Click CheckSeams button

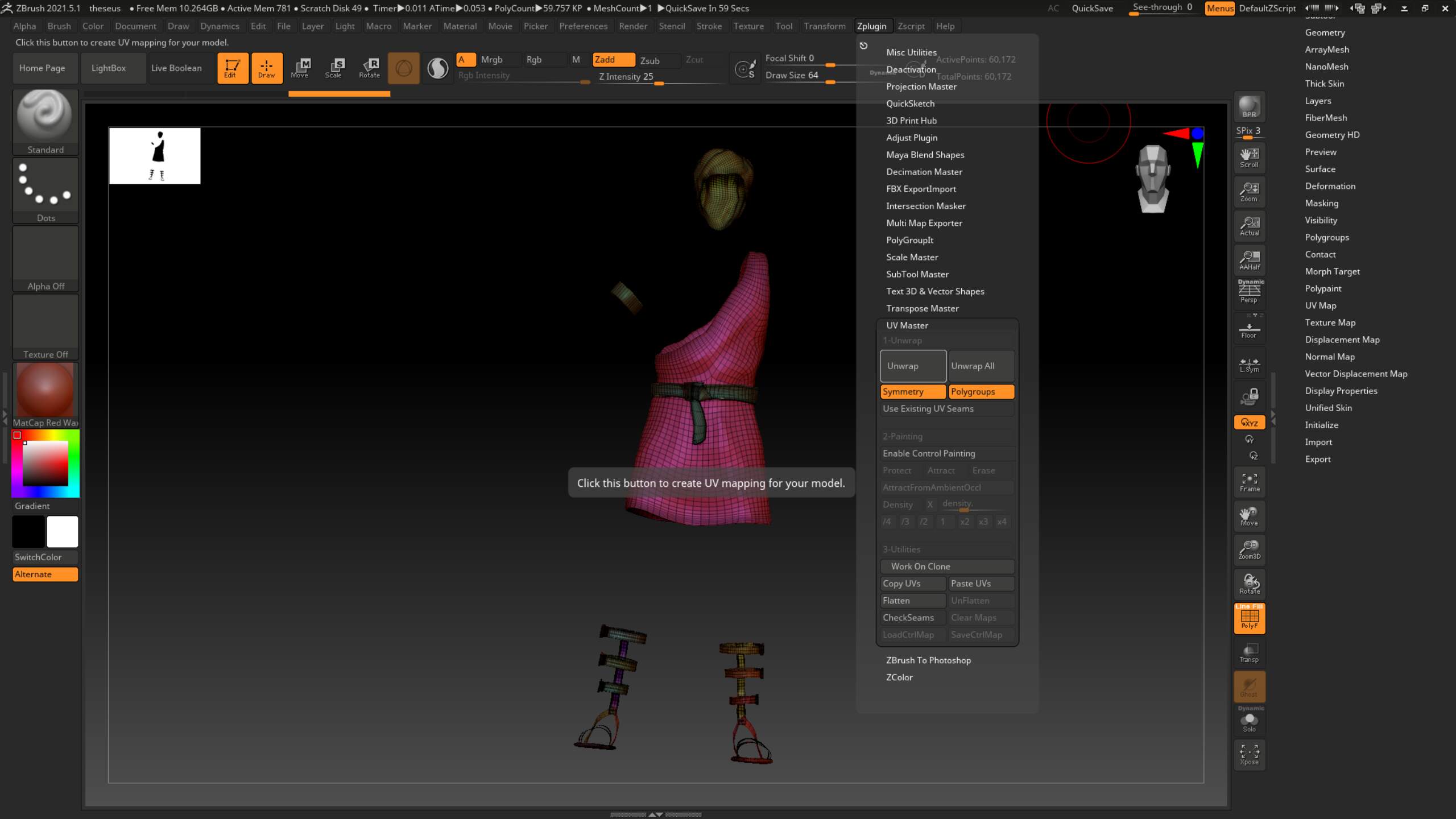click(x=913, y=618)
